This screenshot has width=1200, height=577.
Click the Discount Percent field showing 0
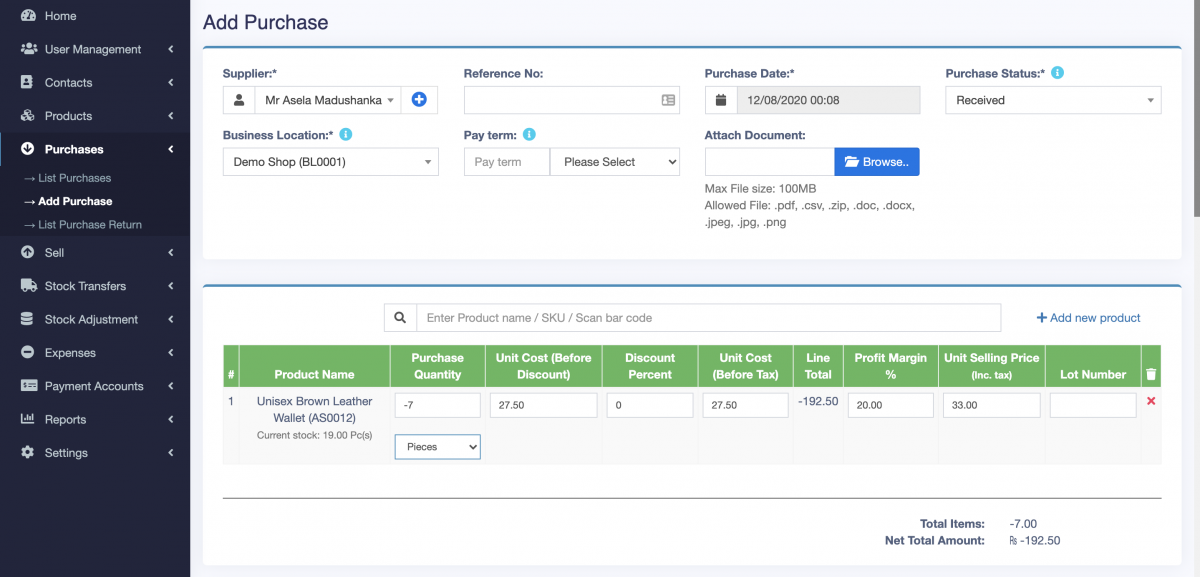coord(650,405)
